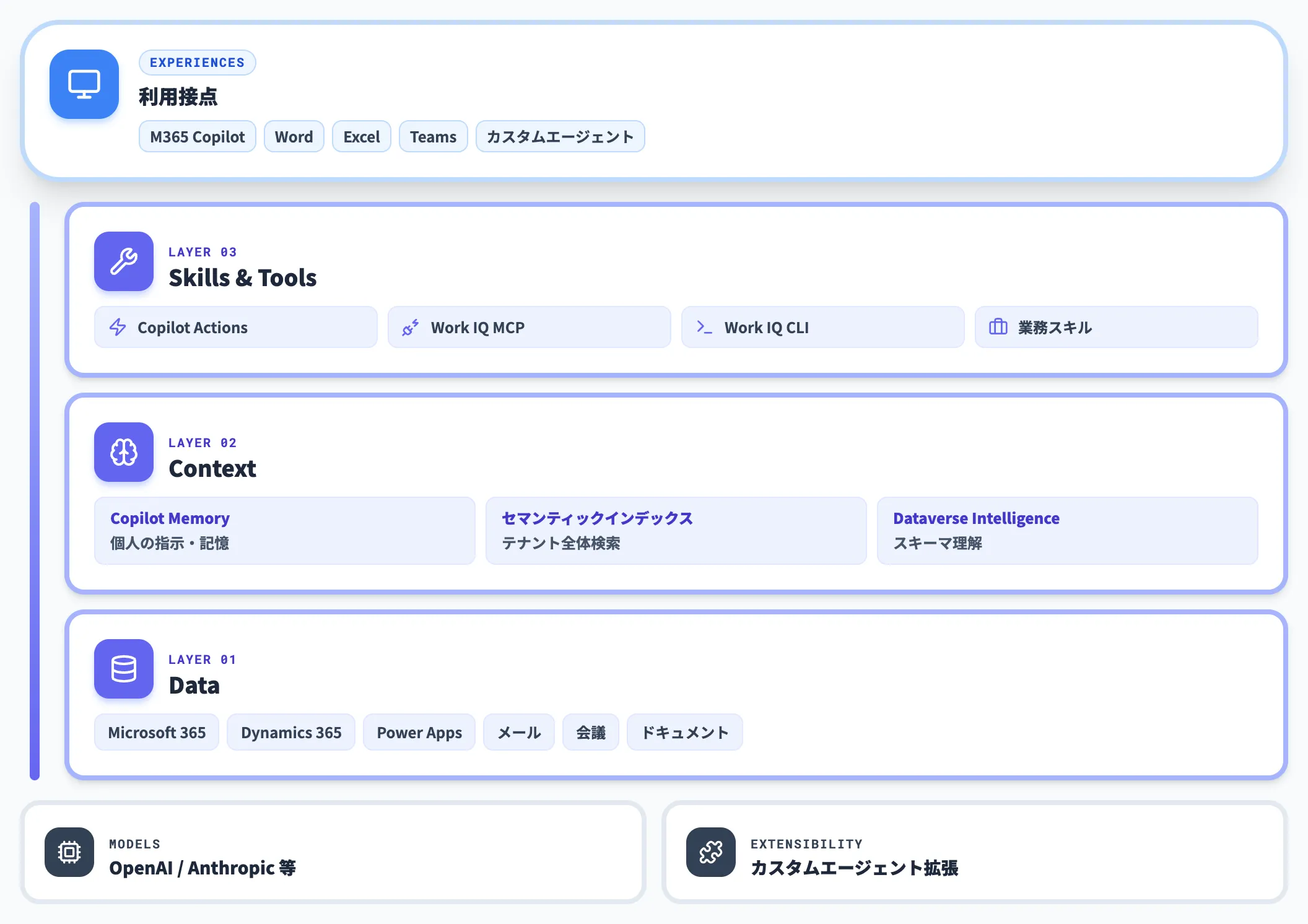Click the puzzle piece Extensibility icon
This screenshot has height=924, width=1308.
pyautogui.click(x=711, y=852)
